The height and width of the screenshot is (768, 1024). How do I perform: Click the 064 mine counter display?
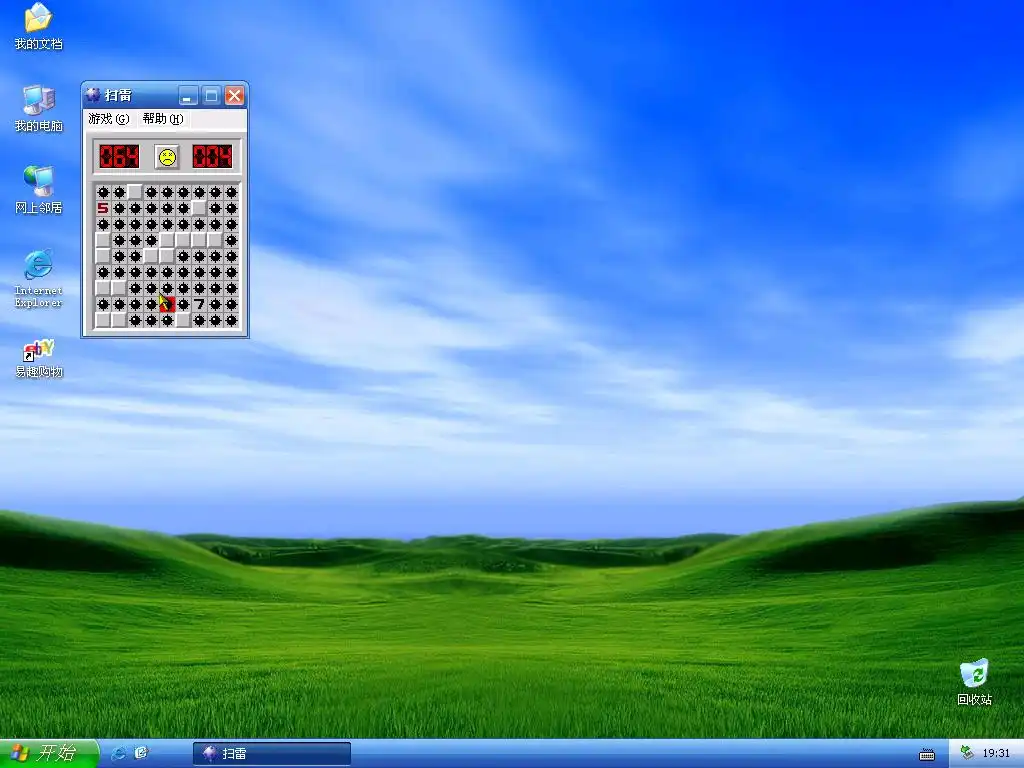120,157
